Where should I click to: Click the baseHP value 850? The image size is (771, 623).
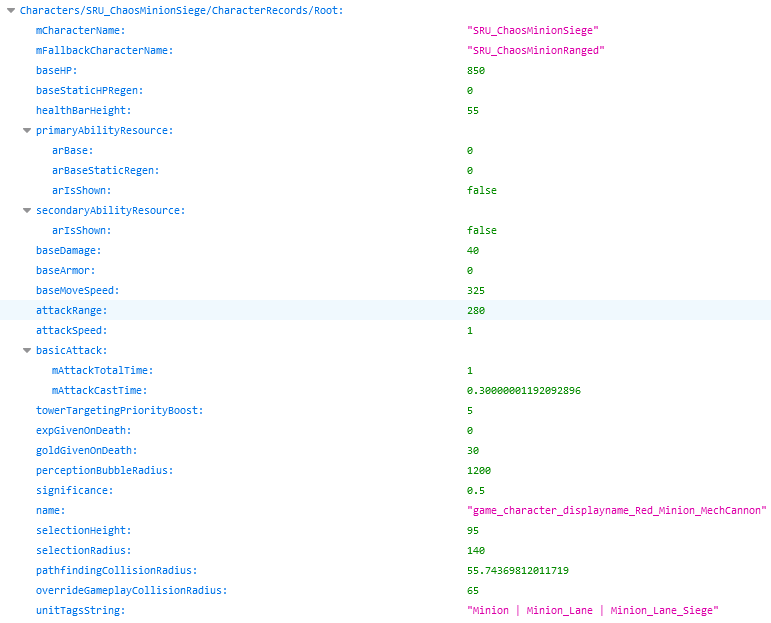pos(476,70)
